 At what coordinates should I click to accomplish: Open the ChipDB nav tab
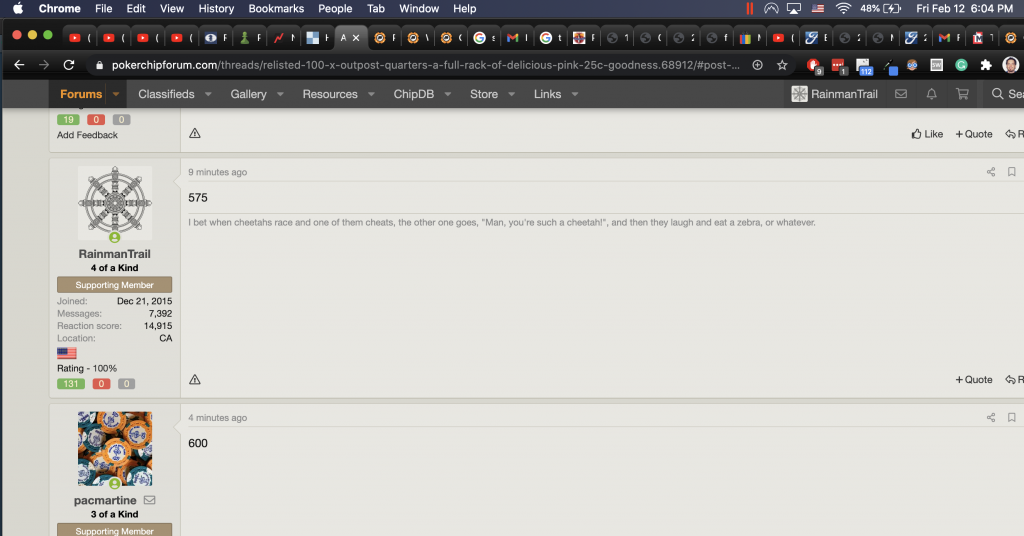coord(413,94)
